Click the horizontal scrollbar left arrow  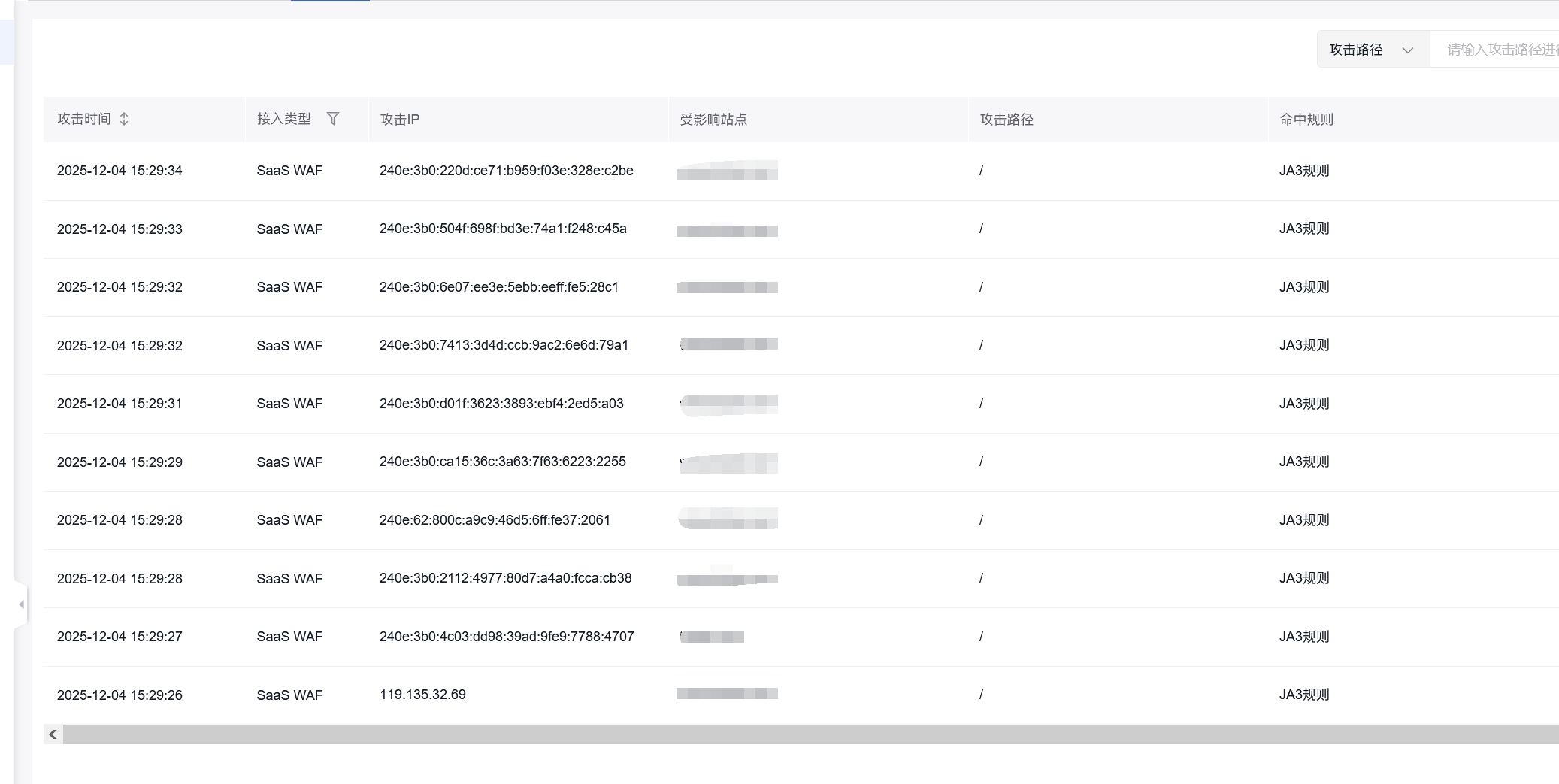click(53, 734)
